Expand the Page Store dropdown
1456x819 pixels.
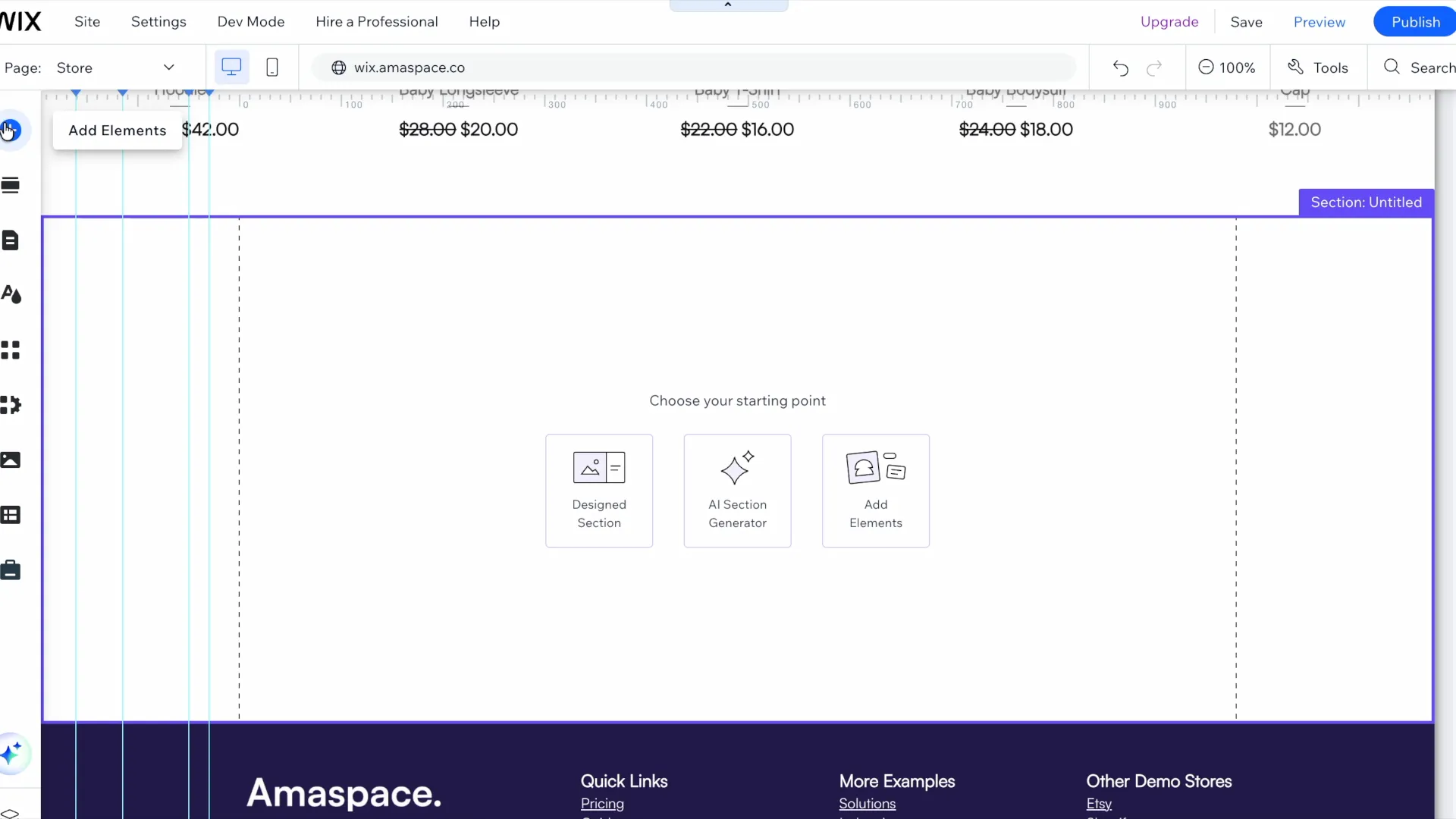(x=115, y=67)
